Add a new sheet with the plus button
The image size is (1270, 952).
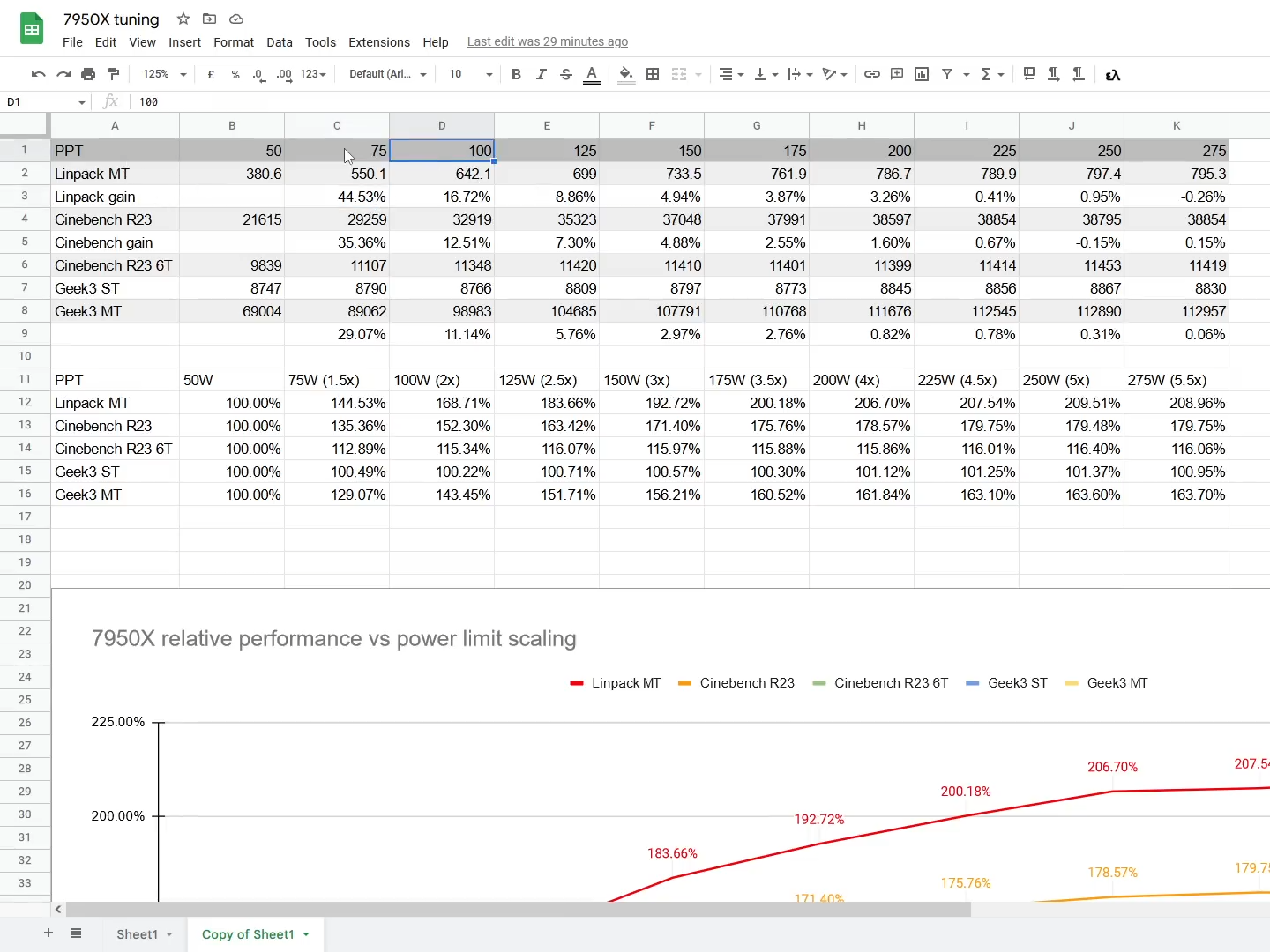coord(49,933)
